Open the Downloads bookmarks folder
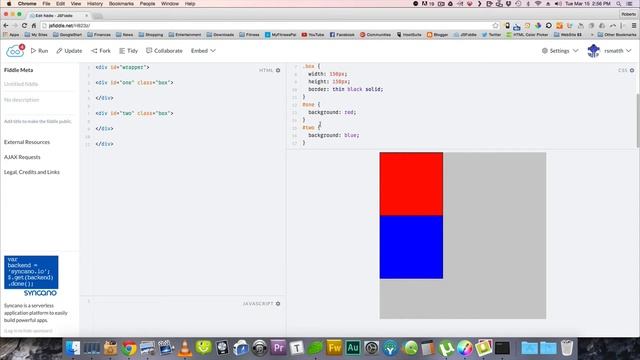The height and width of the screenshot is (360, 640). (x=220, y=35)
